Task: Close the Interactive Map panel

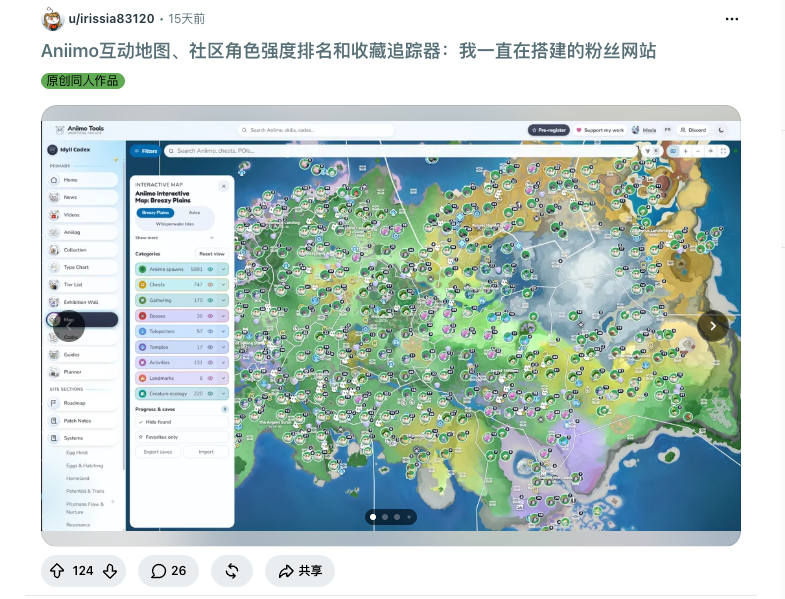Action: tap(224, 186)
